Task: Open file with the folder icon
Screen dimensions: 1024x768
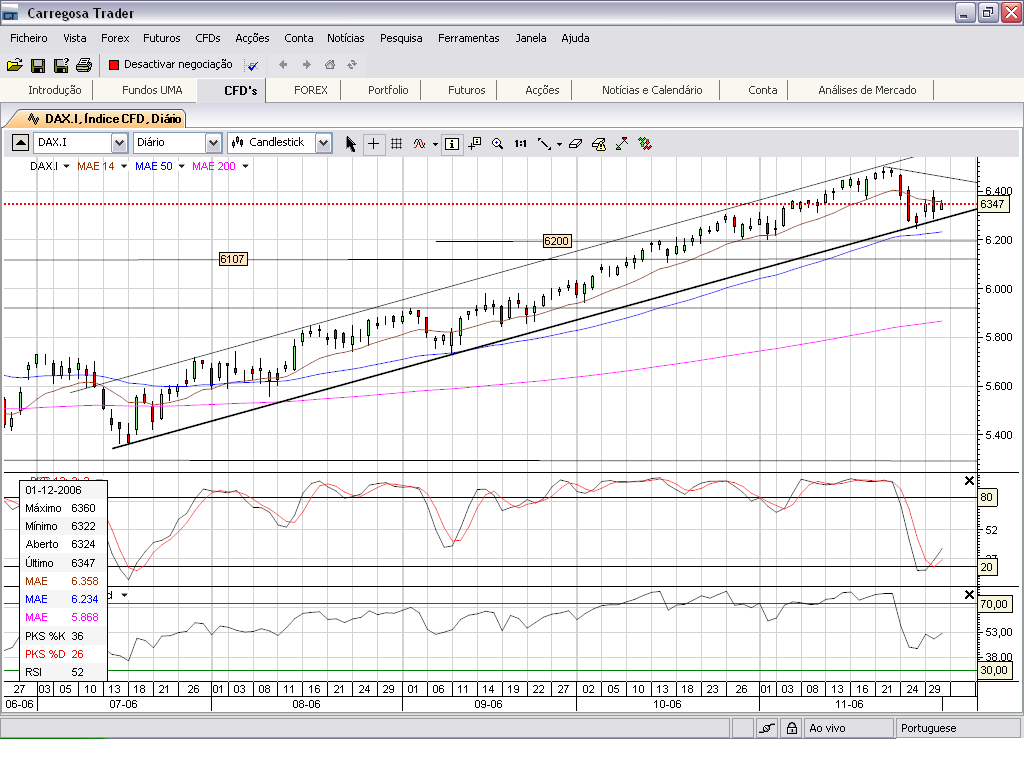Action: coord(14,65)
